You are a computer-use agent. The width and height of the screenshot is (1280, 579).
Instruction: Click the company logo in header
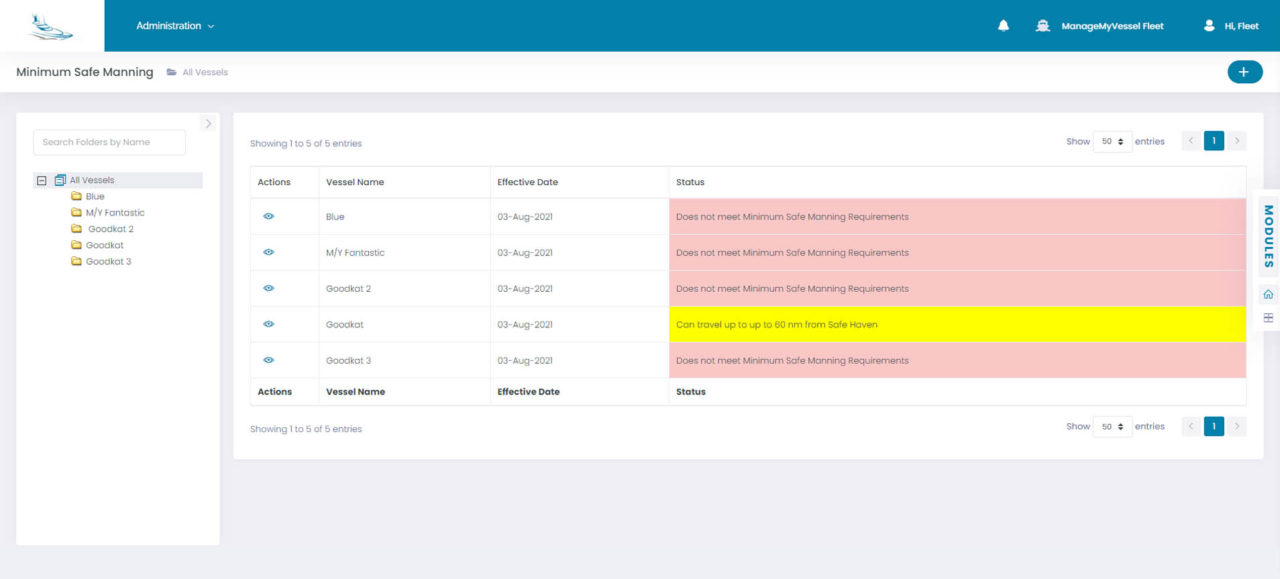point(51,26)
